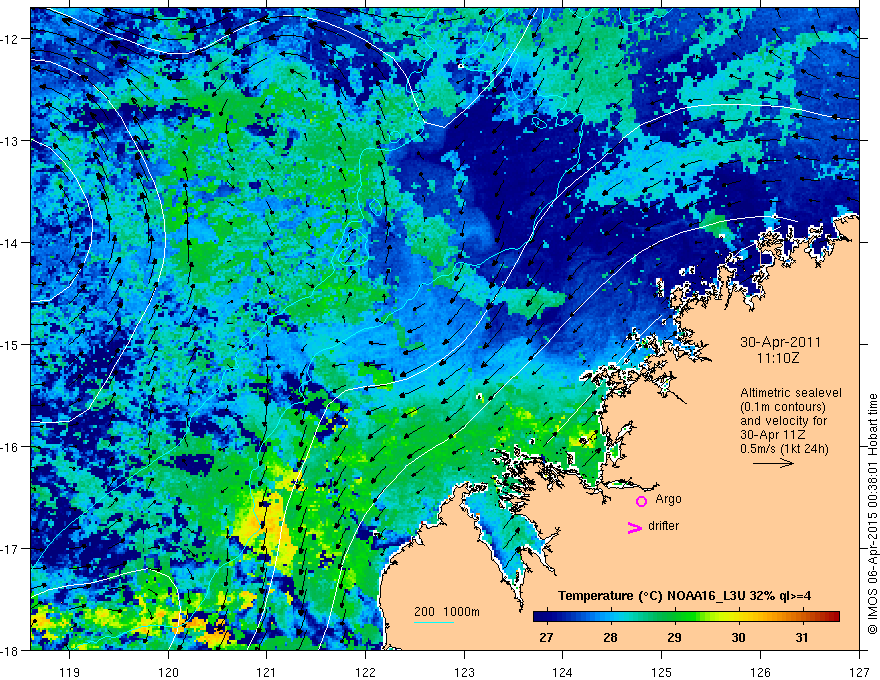Click longitude axis label '121'

click(x=267, y=673)
